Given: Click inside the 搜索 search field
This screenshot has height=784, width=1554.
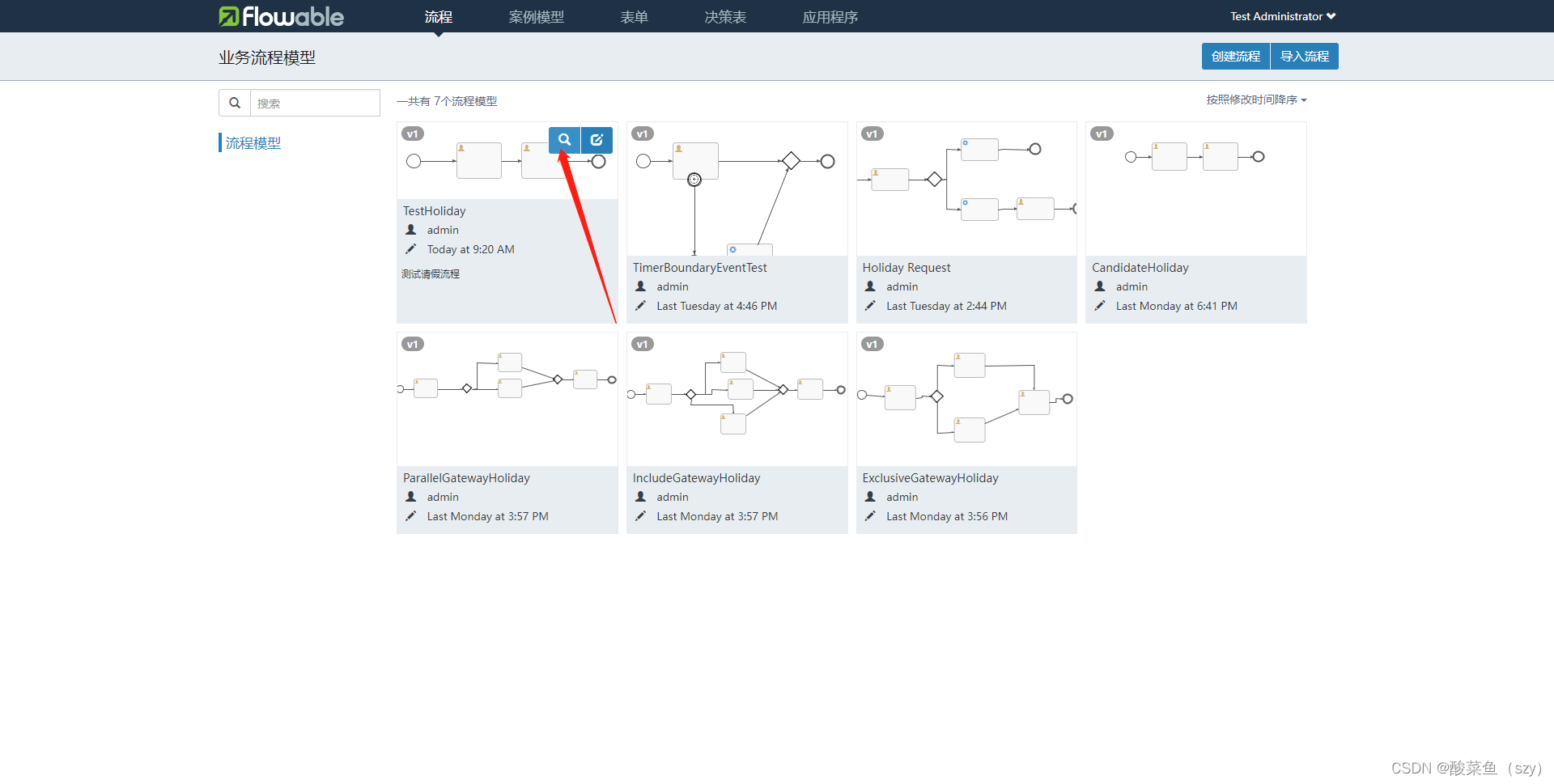Looking at the screenshot, I should pos(316,103).
